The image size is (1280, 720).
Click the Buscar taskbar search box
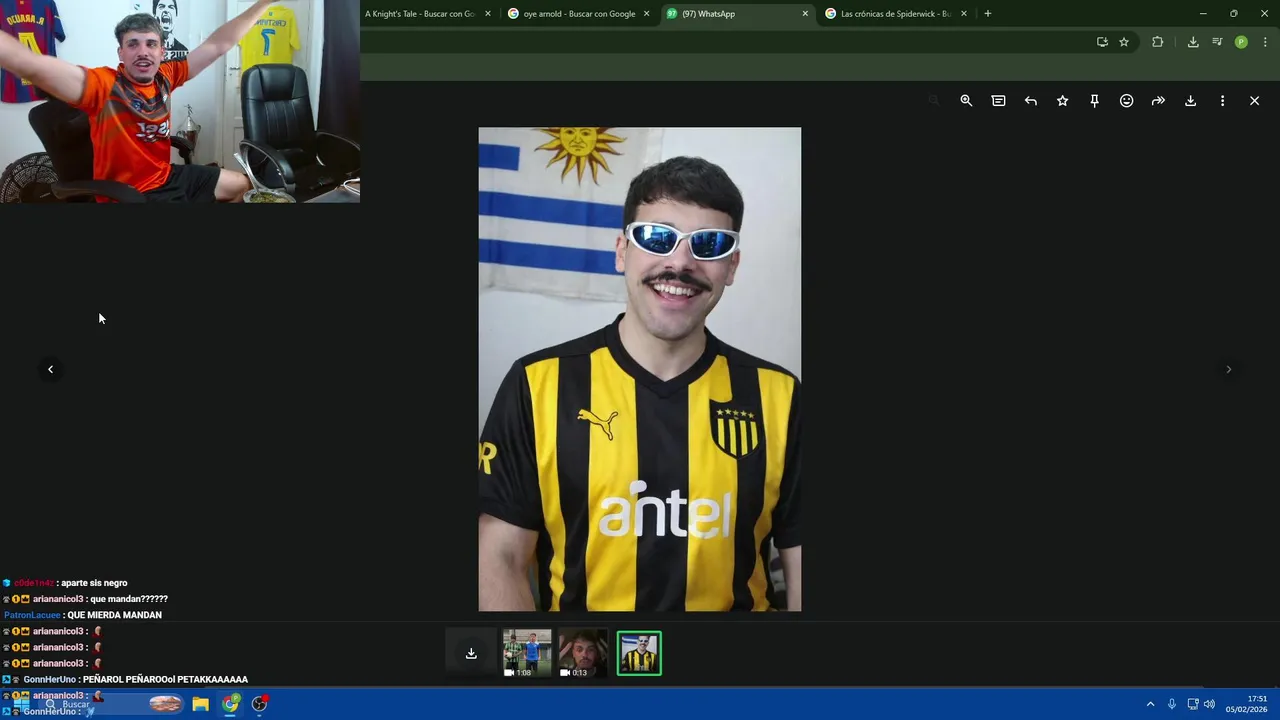point(112,704)
